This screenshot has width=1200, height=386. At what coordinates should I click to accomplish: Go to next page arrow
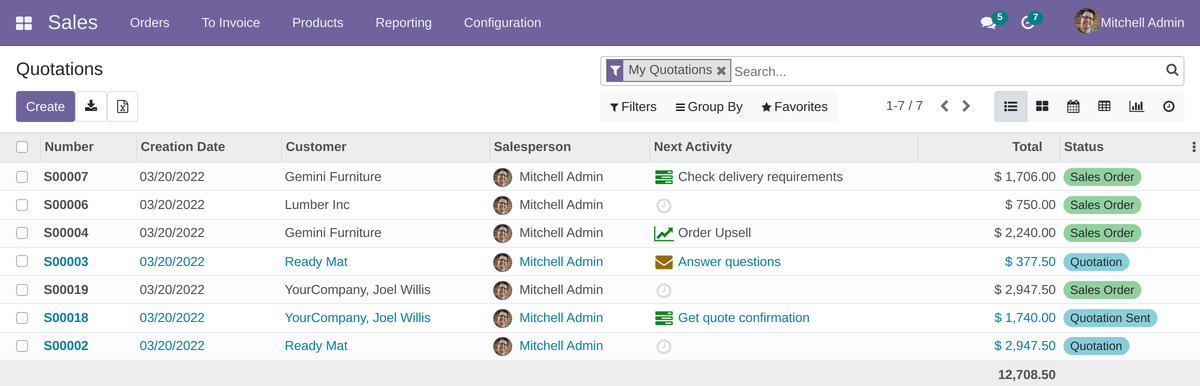(x=966, y=106)
